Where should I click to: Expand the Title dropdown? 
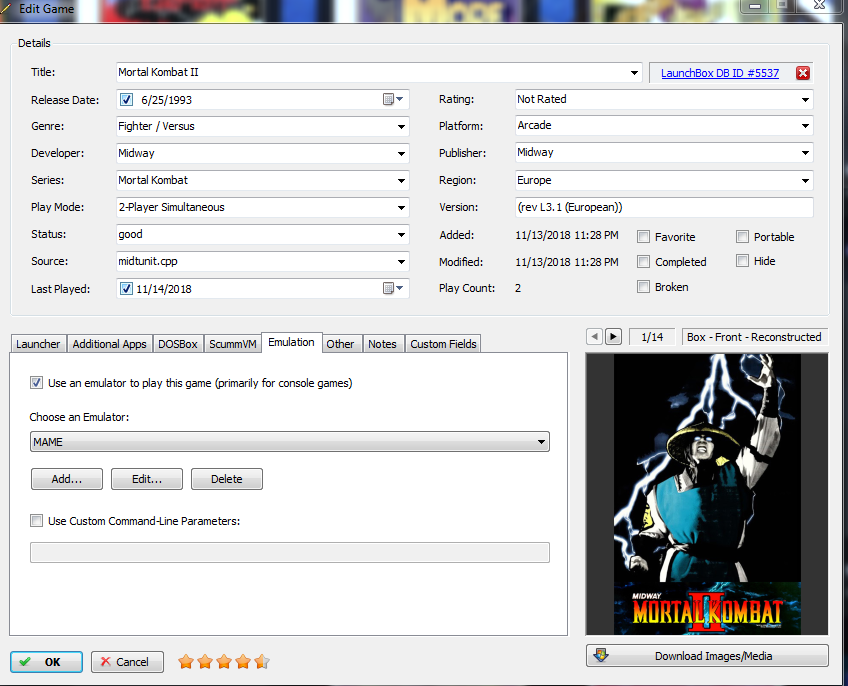[x=634, y=72]
